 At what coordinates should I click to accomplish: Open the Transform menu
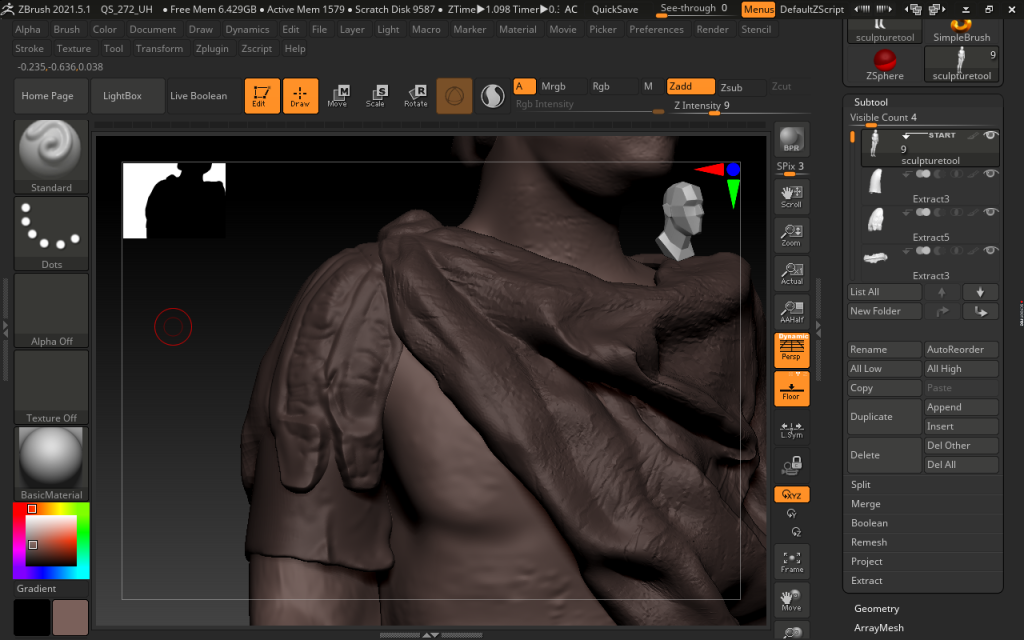[x=159, y=48]
